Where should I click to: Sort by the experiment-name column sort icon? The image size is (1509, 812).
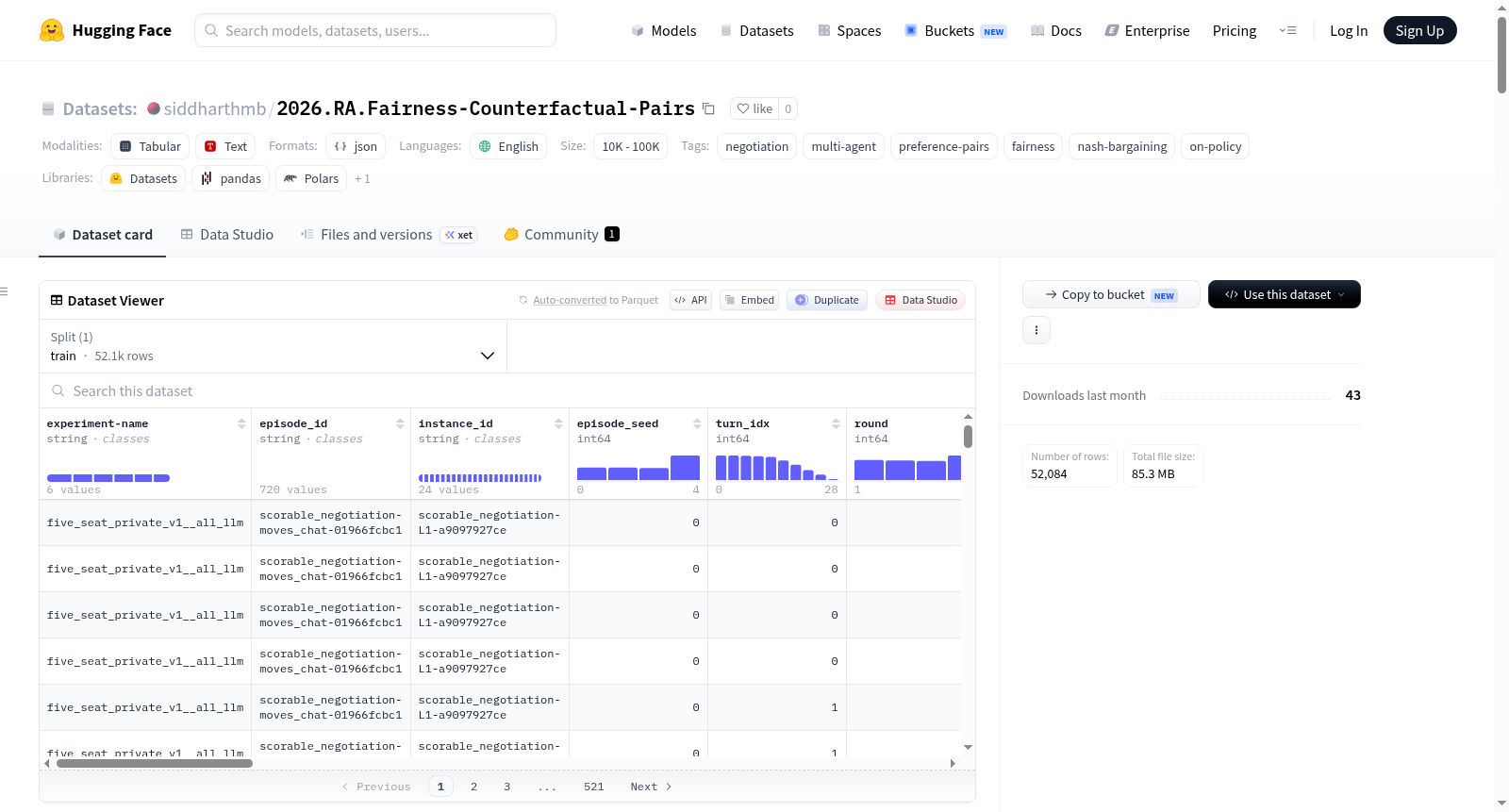coord(242,423)
